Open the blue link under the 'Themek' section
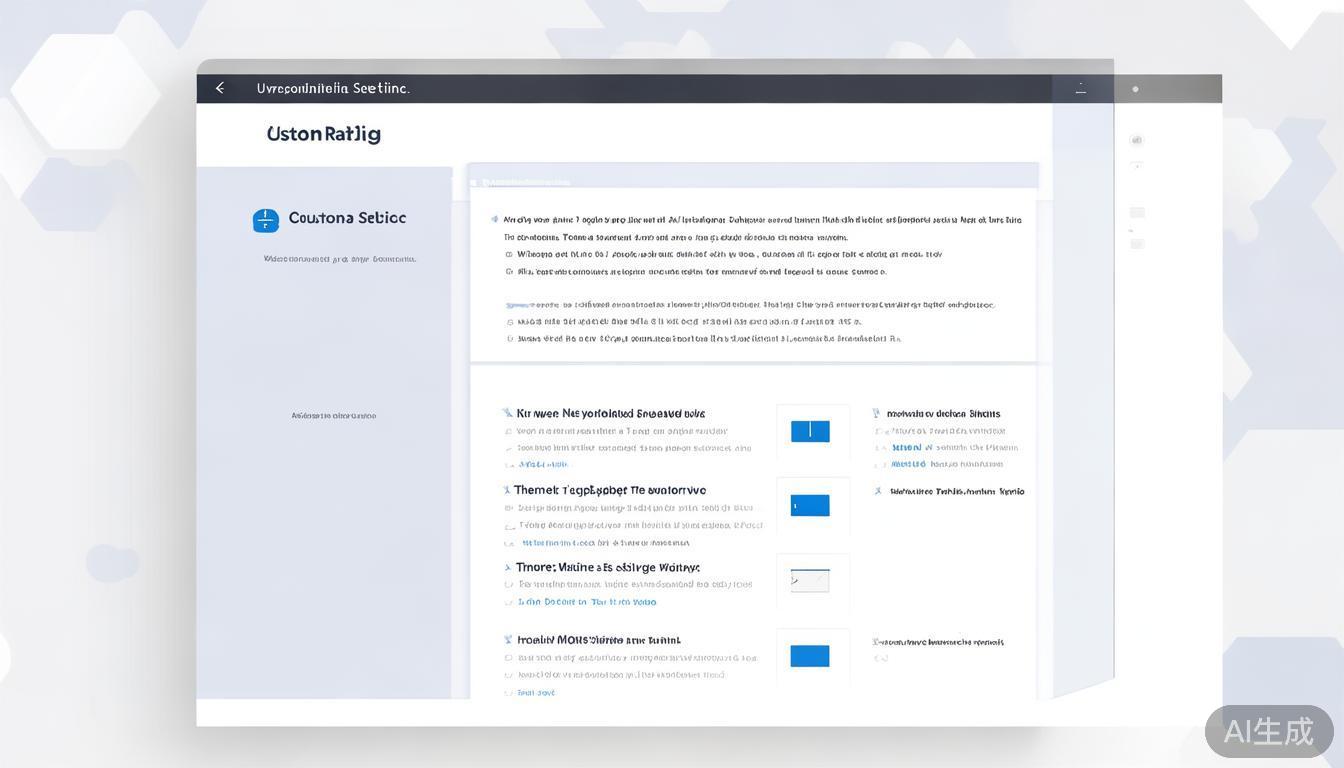The height and width of the screenshot is (768, 1344). pyautogui.click(x=605, y=543)
